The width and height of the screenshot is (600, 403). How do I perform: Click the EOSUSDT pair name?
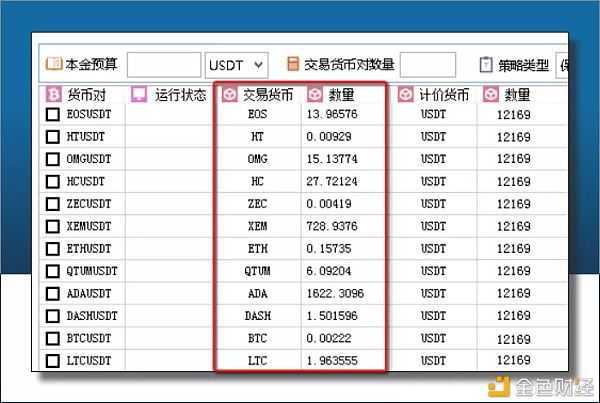pos(89,114)
